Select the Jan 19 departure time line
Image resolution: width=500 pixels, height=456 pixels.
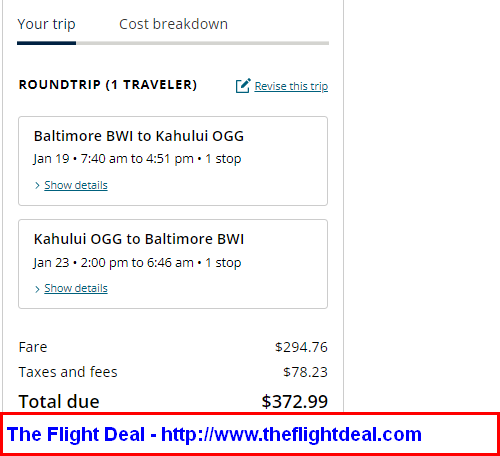coord(137,159)
